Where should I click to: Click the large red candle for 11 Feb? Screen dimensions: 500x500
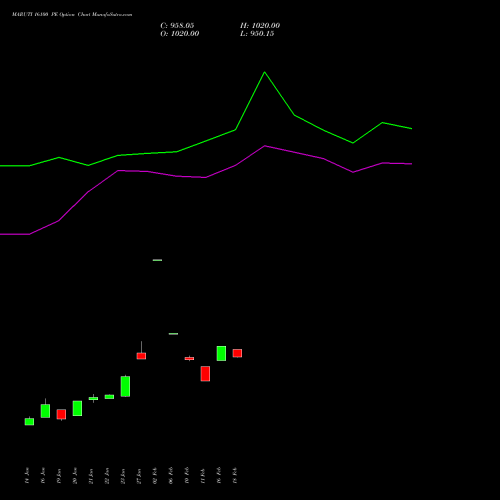[x=205, y=374]
